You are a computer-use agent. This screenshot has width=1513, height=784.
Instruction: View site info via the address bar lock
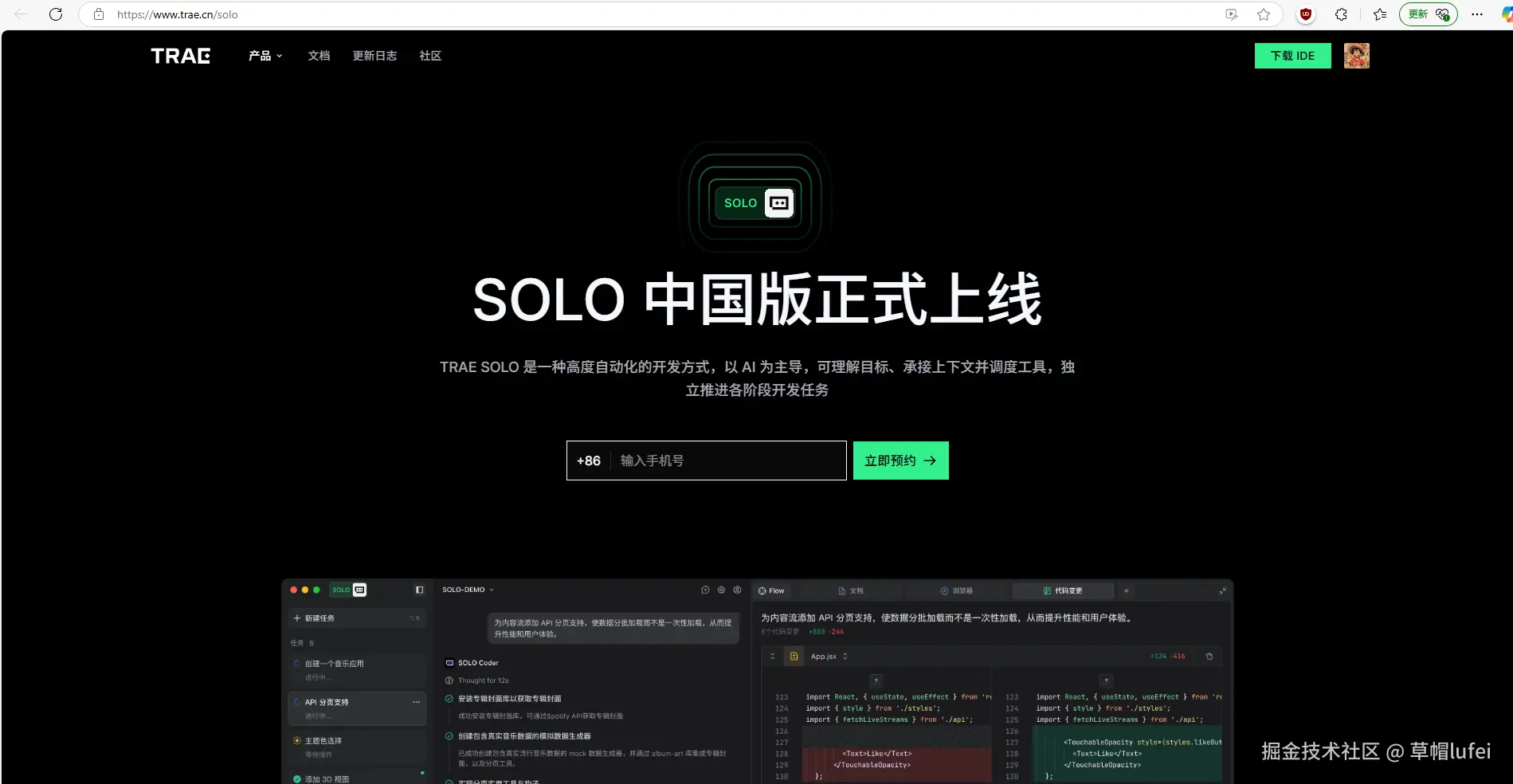(x=99, y=14)
